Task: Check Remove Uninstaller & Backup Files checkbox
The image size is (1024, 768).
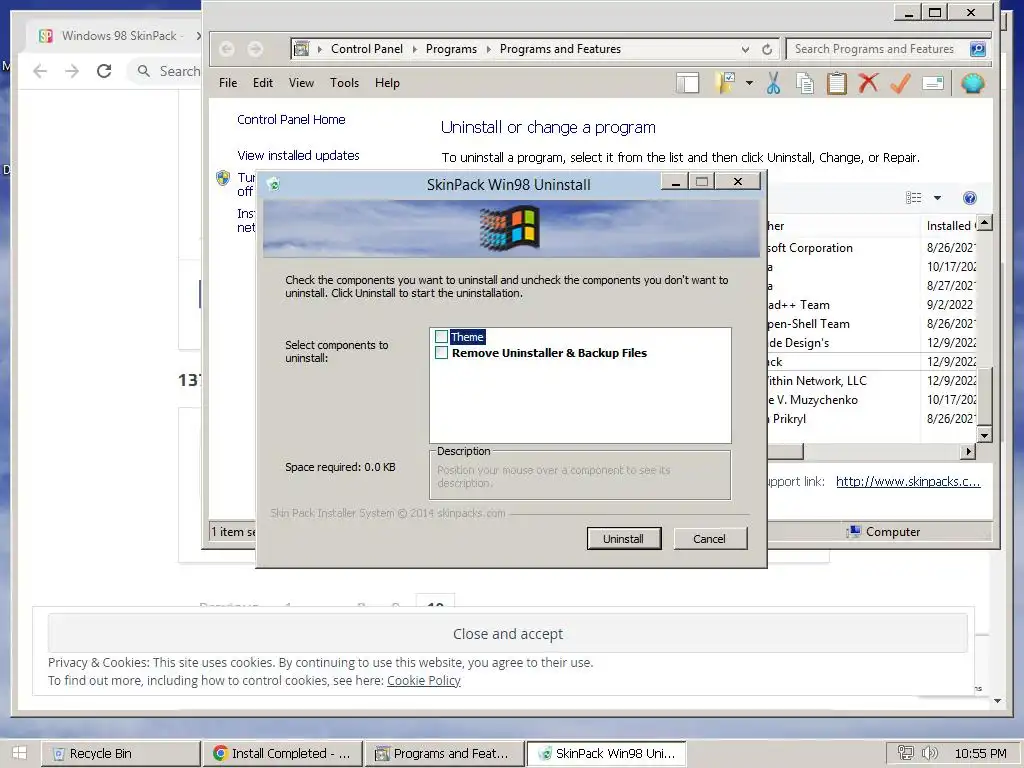Action: pos(441,353)
